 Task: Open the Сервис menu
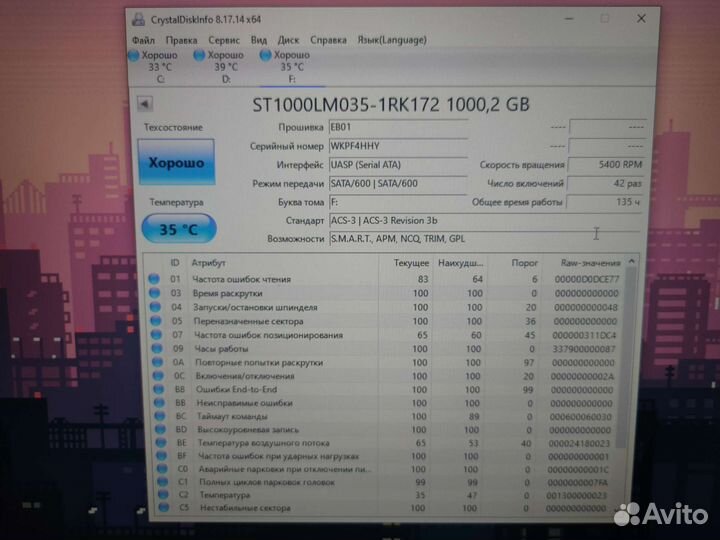click(x=224, y=40)
